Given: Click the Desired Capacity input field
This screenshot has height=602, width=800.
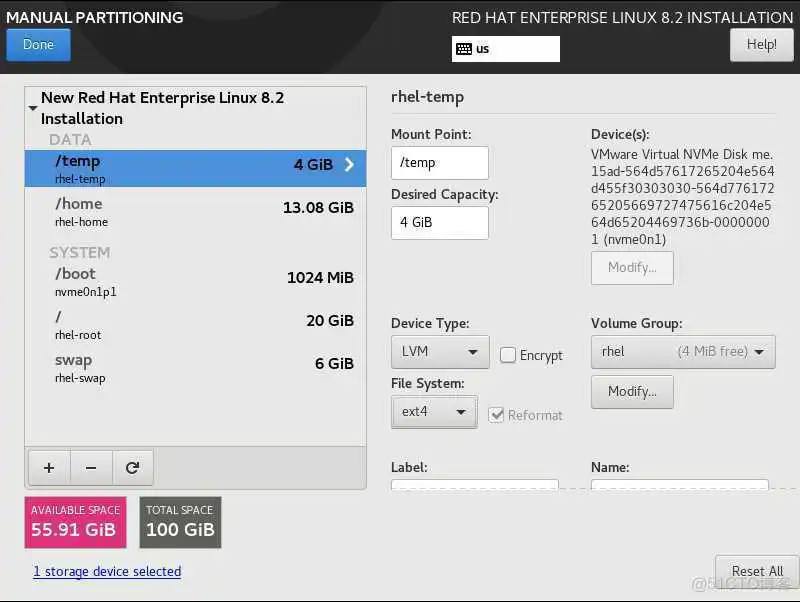Looking at the screenshot, I should [x=440, y=222].
